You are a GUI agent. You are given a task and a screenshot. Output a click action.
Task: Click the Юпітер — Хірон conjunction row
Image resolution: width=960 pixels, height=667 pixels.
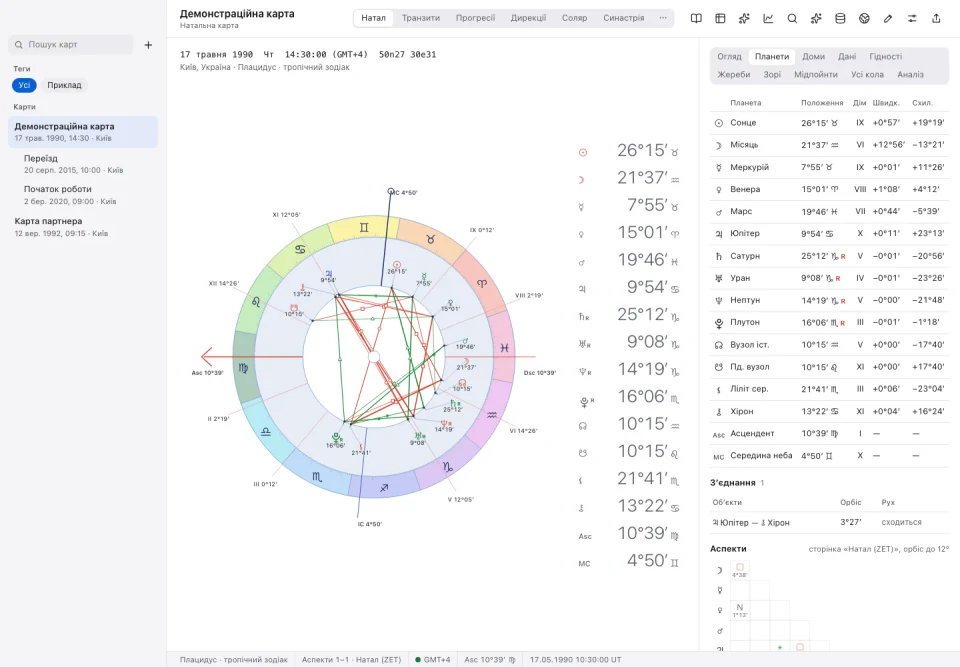point(830,522)
